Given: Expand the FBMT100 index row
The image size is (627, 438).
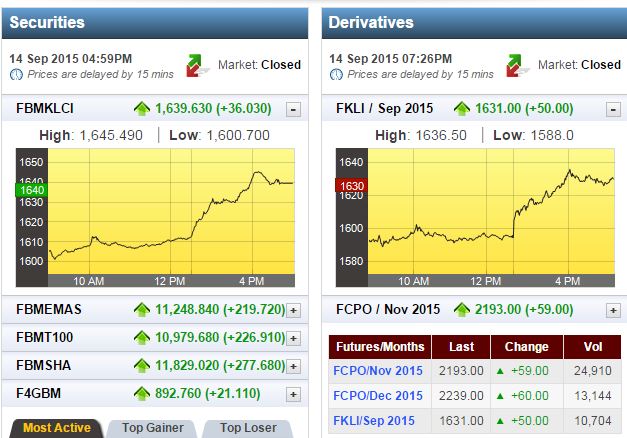Looking at the screenshot, I should (x=293, y=338).
